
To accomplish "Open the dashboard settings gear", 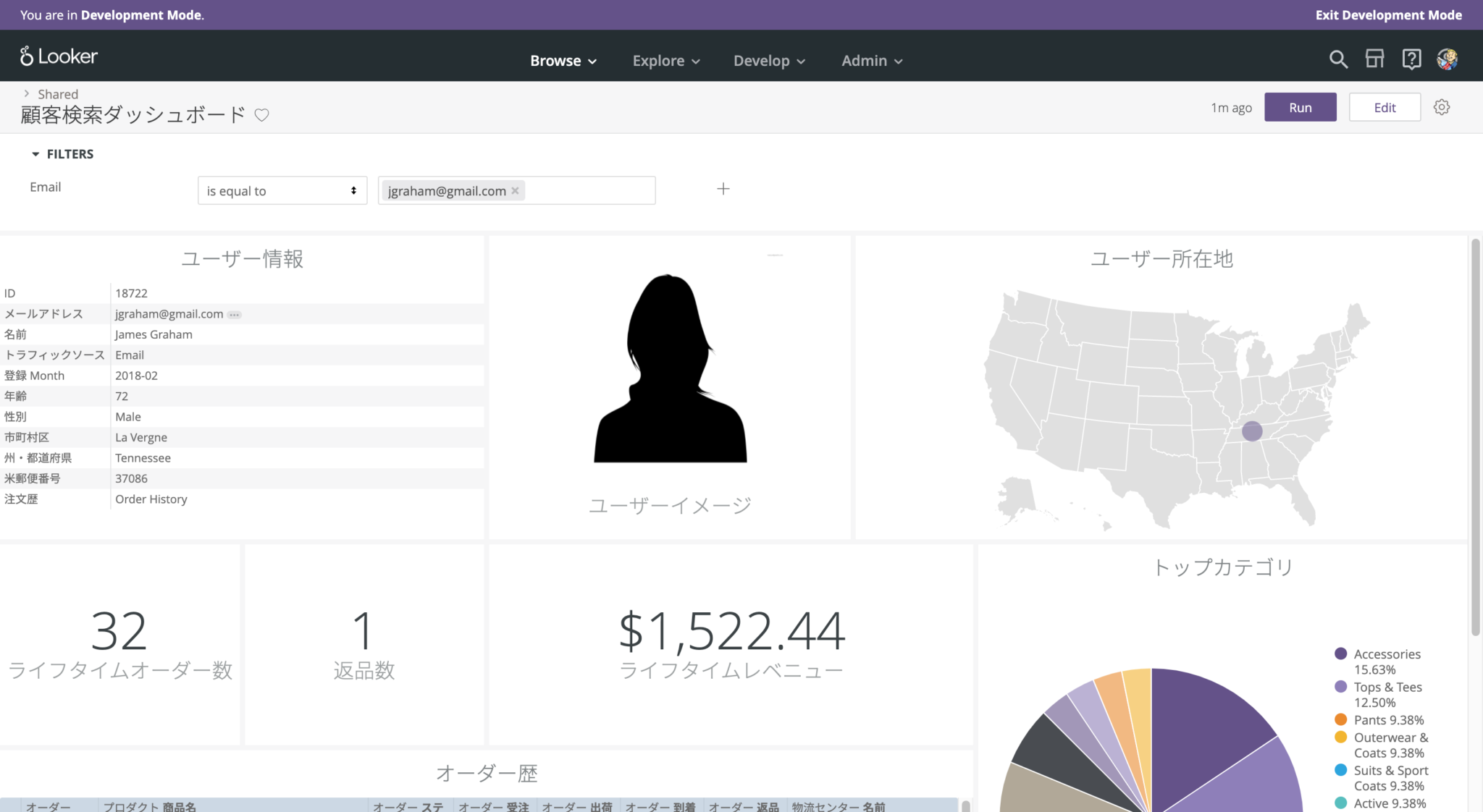I will tap(1442, 106).
